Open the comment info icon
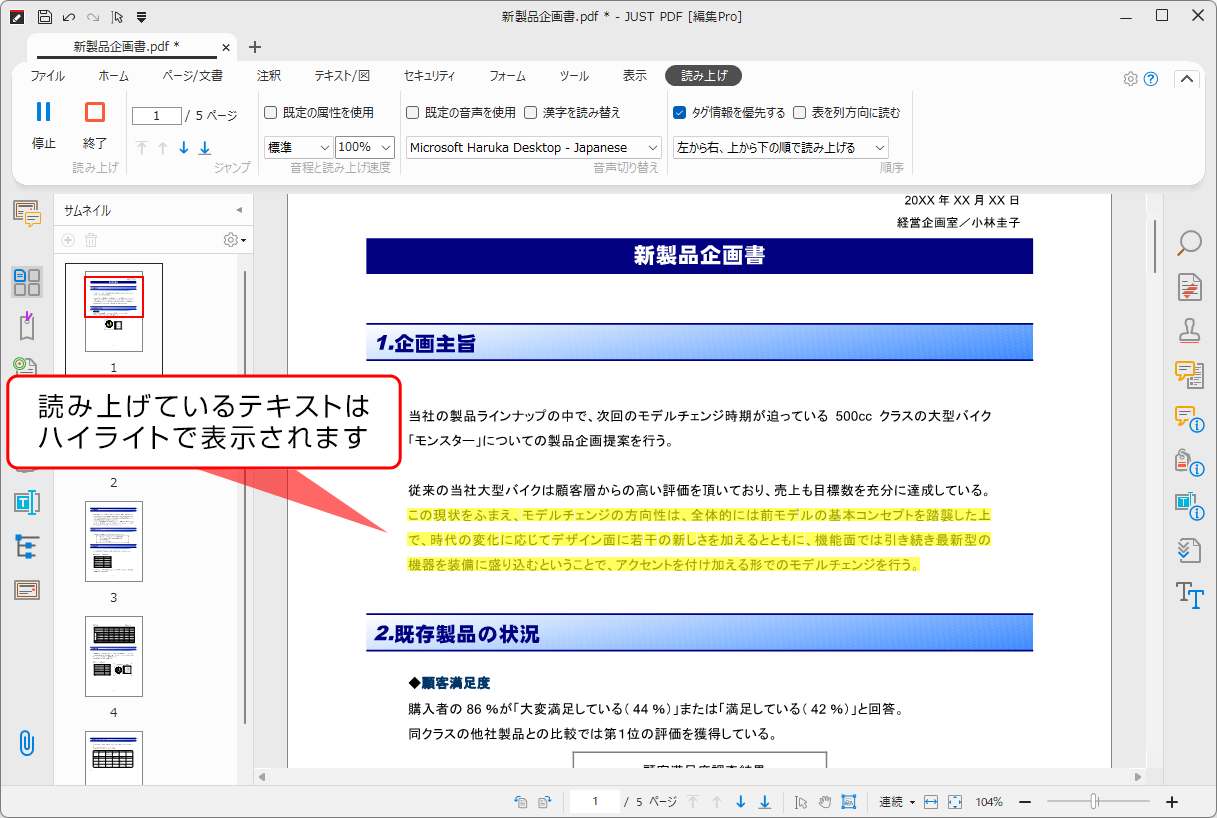The width and height of the screenshot is (1217, 818). 1189,418
